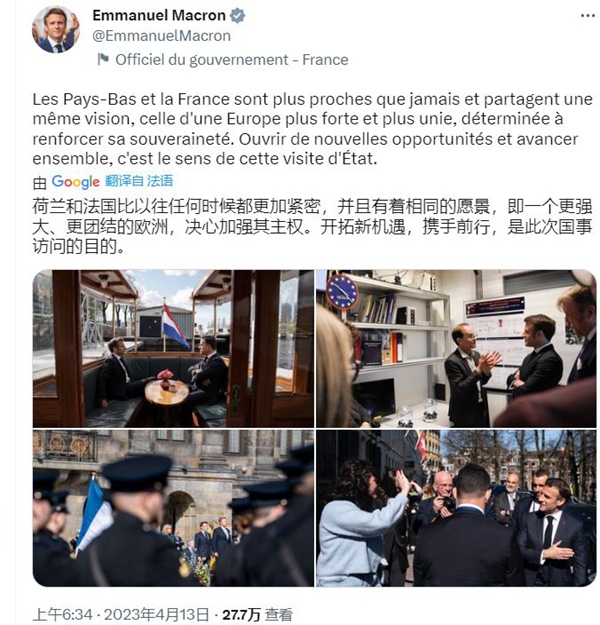Click the Chinese translated tweet text
Image resolution: width=600 pixels, height=625 pixels.
click(313, 226)
